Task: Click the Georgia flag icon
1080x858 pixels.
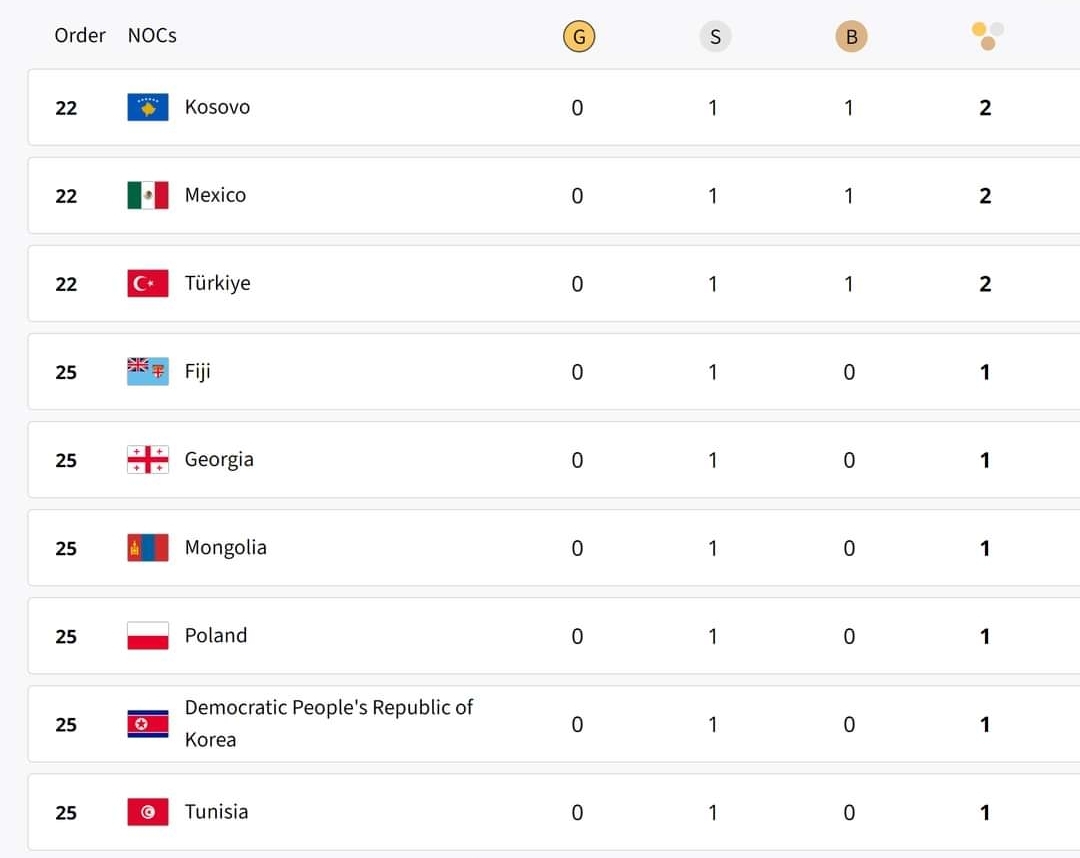Action: click(148, 460)
